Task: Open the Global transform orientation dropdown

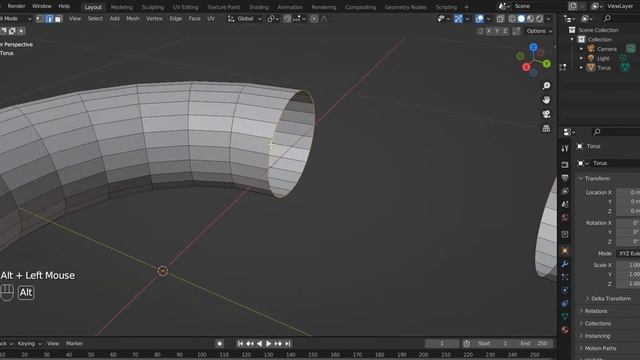Action: (244, 19)
